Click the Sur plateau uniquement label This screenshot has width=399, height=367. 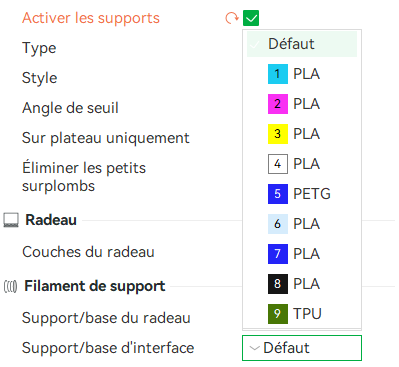pyautogui.click(x=106, y=138)
